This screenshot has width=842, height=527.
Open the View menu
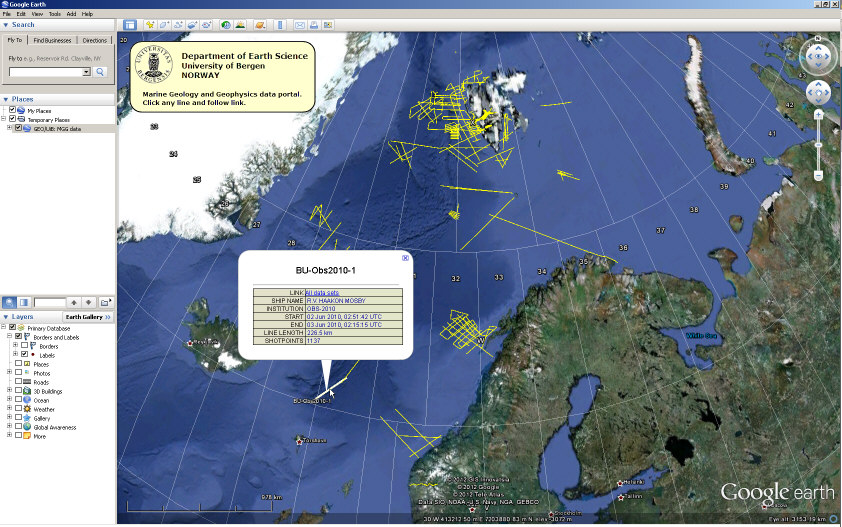37,14
